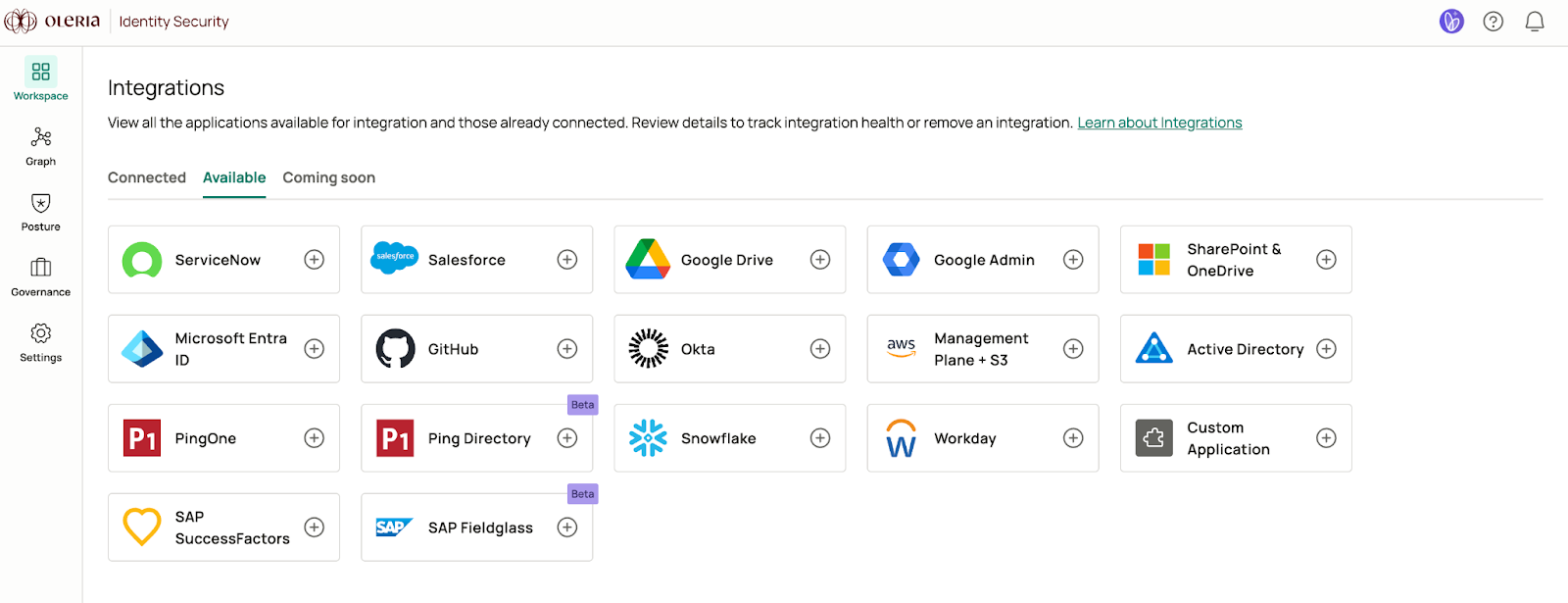Click the Oleria logo
The image size is (1568, 603).
click(53, 21)
